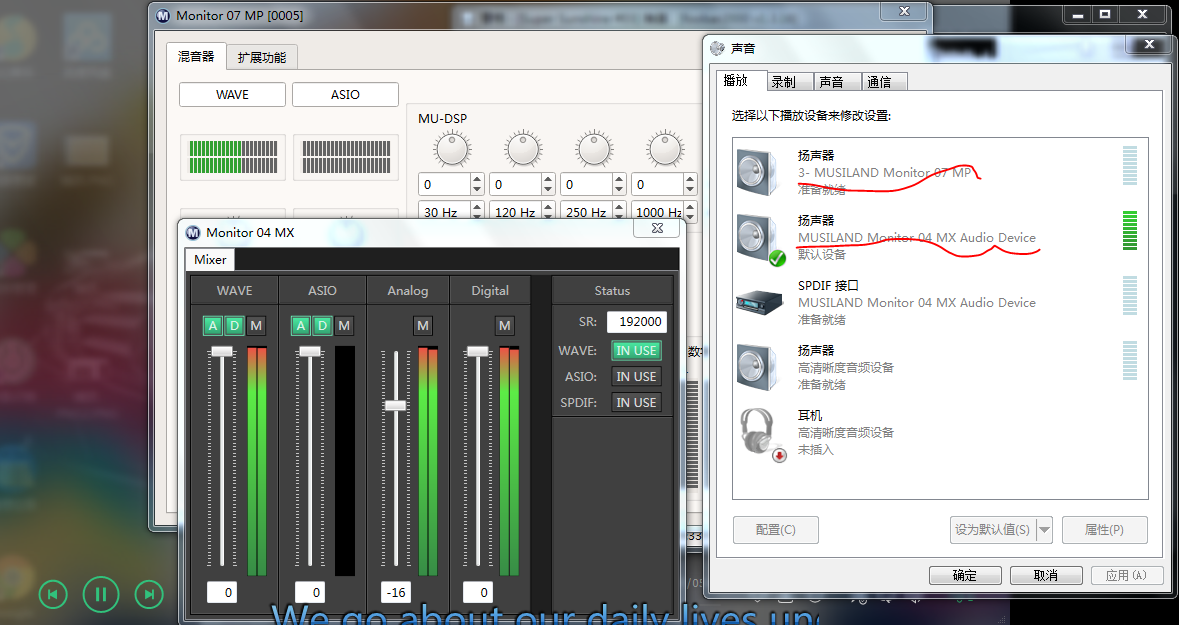The image size is (1179, 625).
Task: Toggle the Digital channel M mute button
Action: (505, 326)
